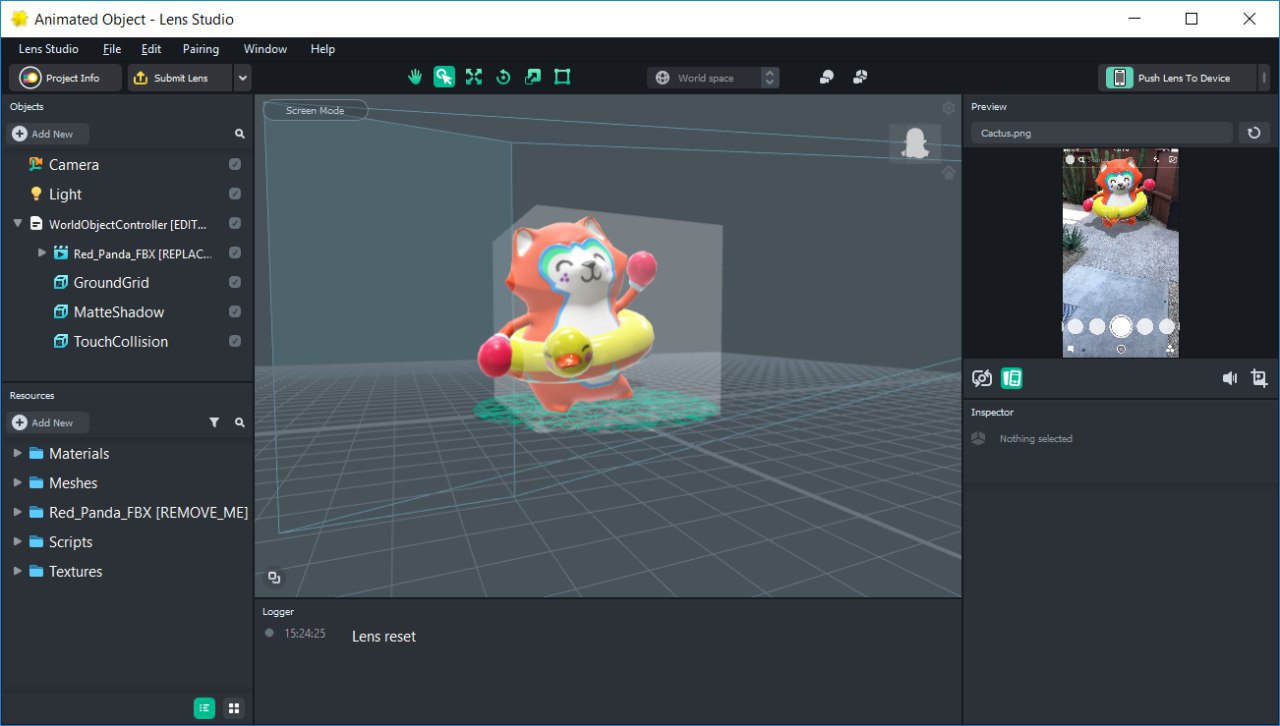This screenshot has height=726, width=1280.
Task: Switch Resources to grid view
Action: coord(234,708)
